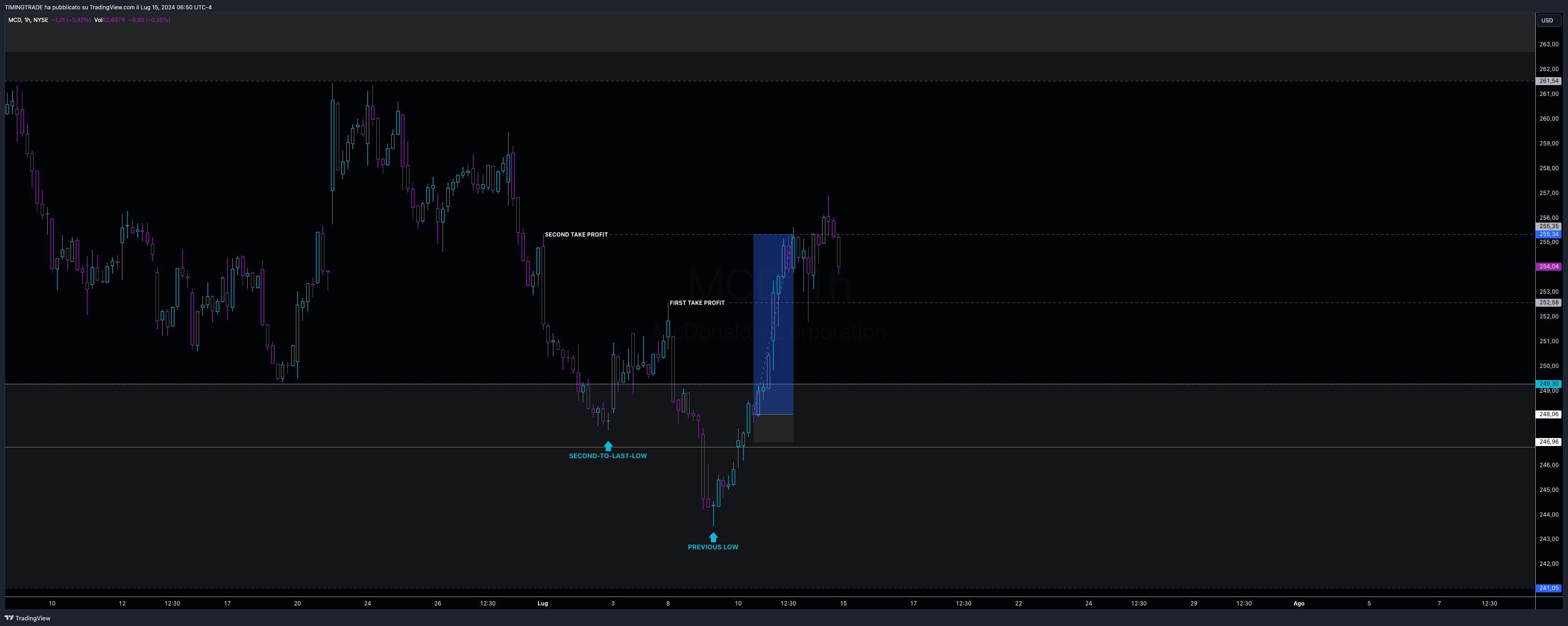Click the FIRST TAKE PROFIT label

tap(697, 302)
